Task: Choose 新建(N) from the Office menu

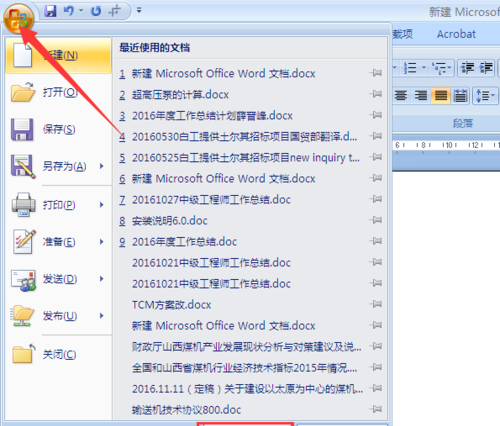Action: tap(59, 55)
